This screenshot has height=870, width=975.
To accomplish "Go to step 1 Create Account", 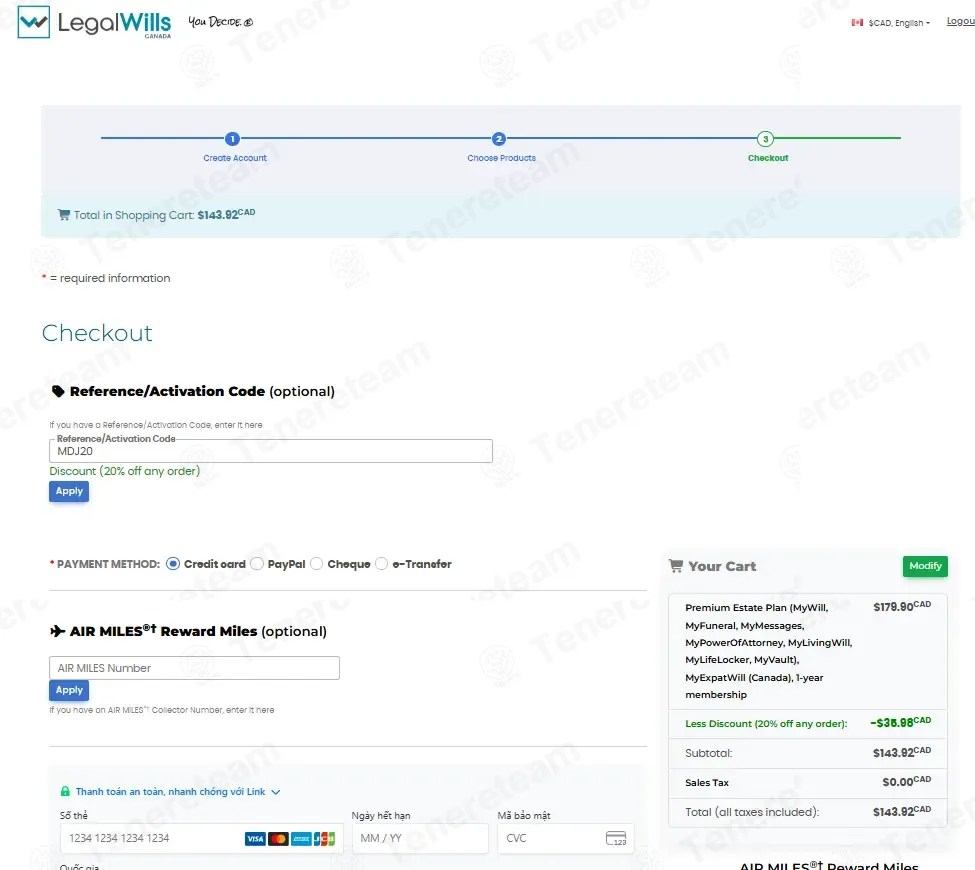I will point(232,139).
